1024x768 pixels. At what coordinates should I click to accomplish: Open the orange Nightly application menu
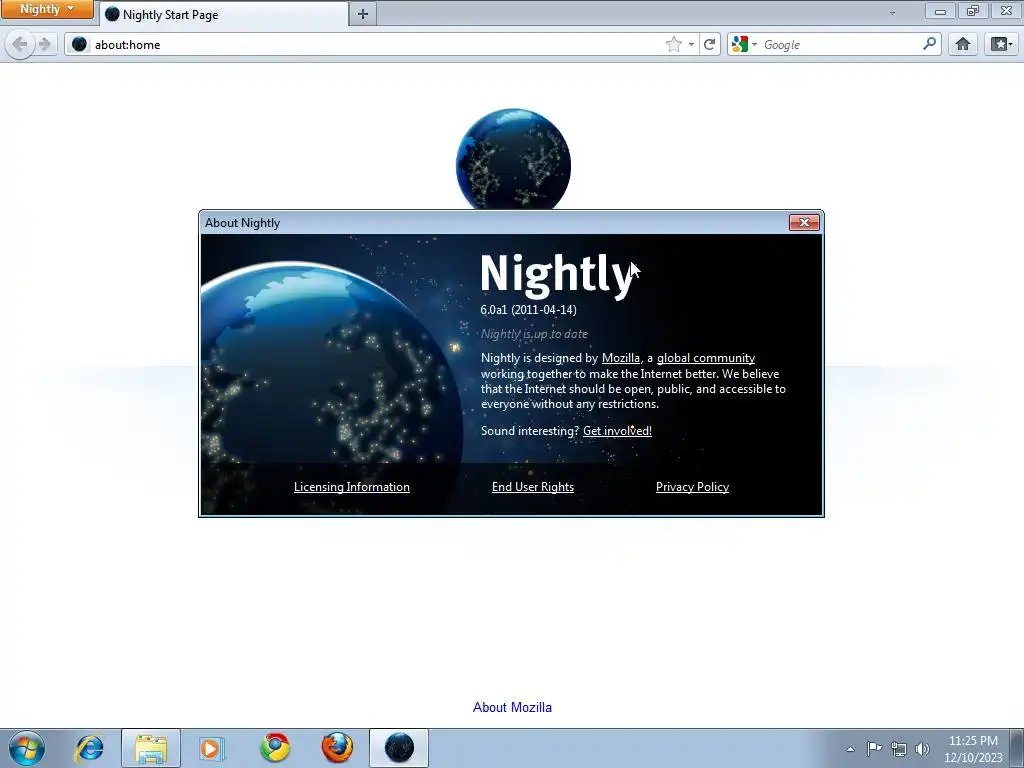[47, 9]
